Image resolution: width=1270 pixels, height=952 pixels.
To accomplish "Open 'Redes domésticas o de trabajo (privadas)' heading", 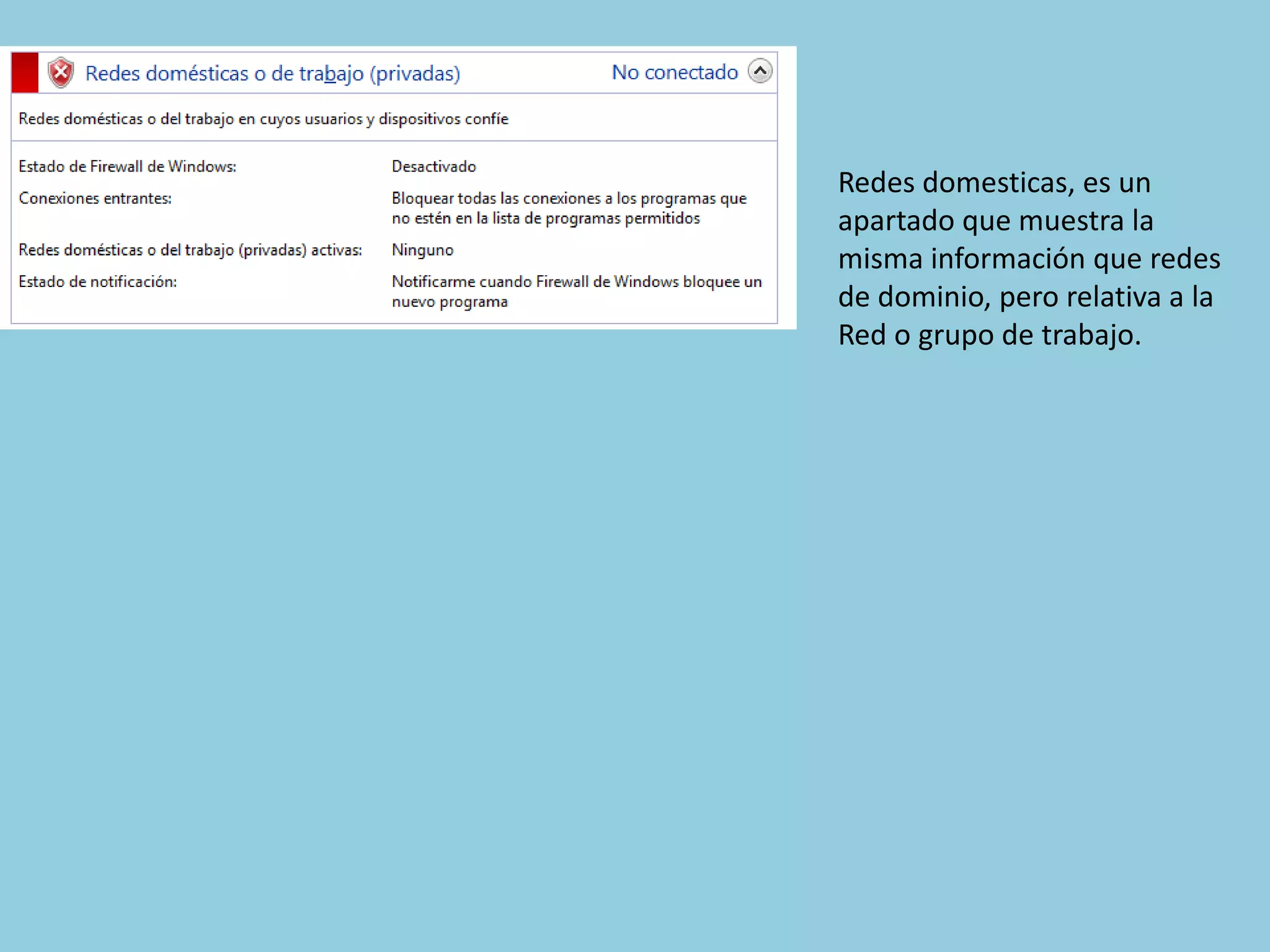I will (x=273, y=74).
